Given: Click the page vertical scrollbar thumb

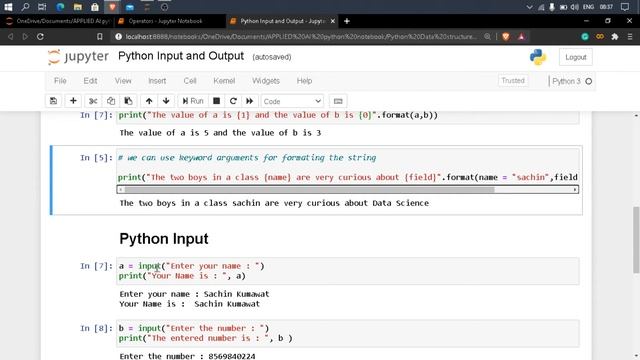Looking at the screenshot, I should [x=636, y=240].
